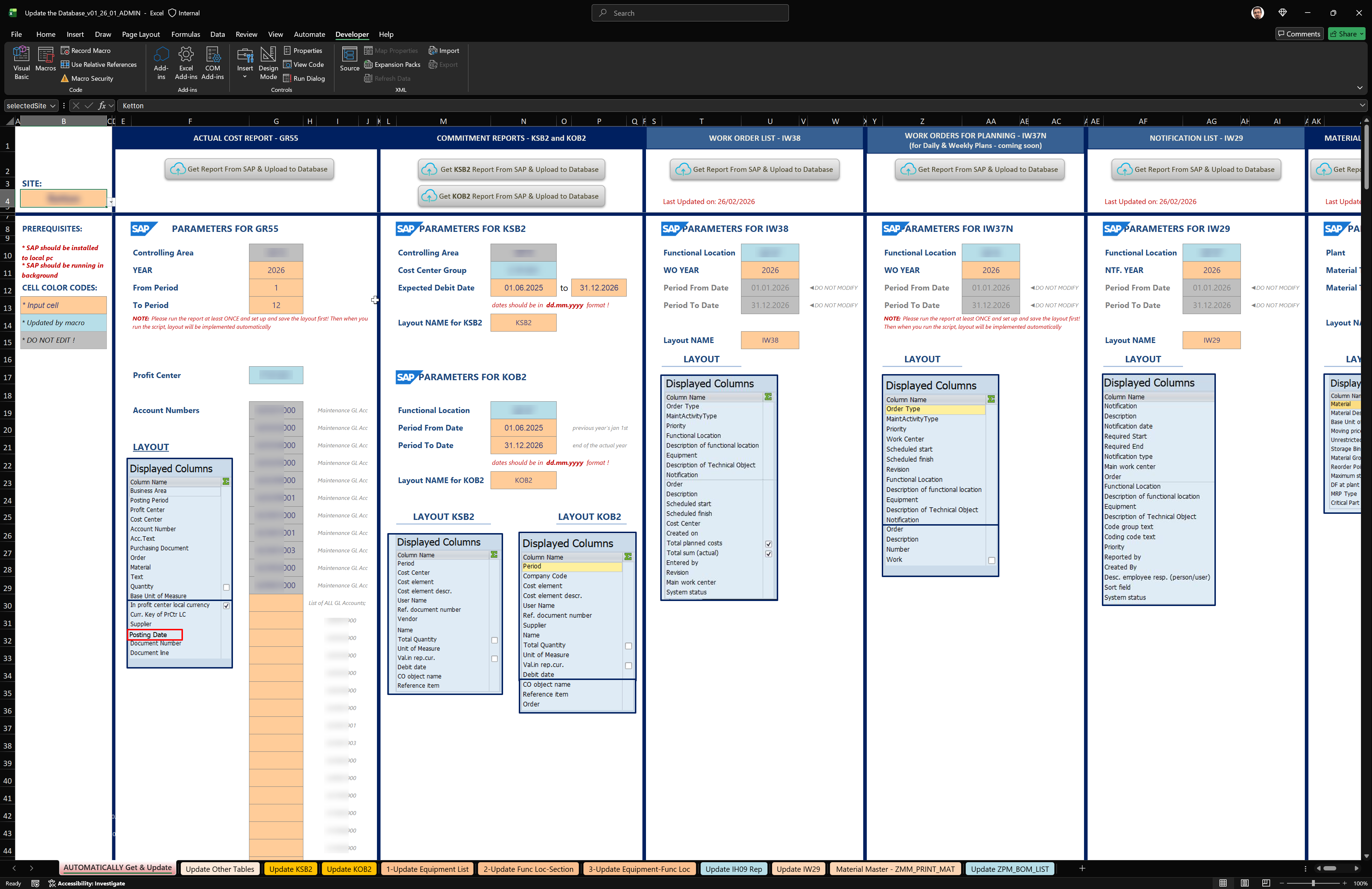Uncheck Total planned costs in IW37N layout
The image size is (1372, 889).
click(x=769, y=543)
